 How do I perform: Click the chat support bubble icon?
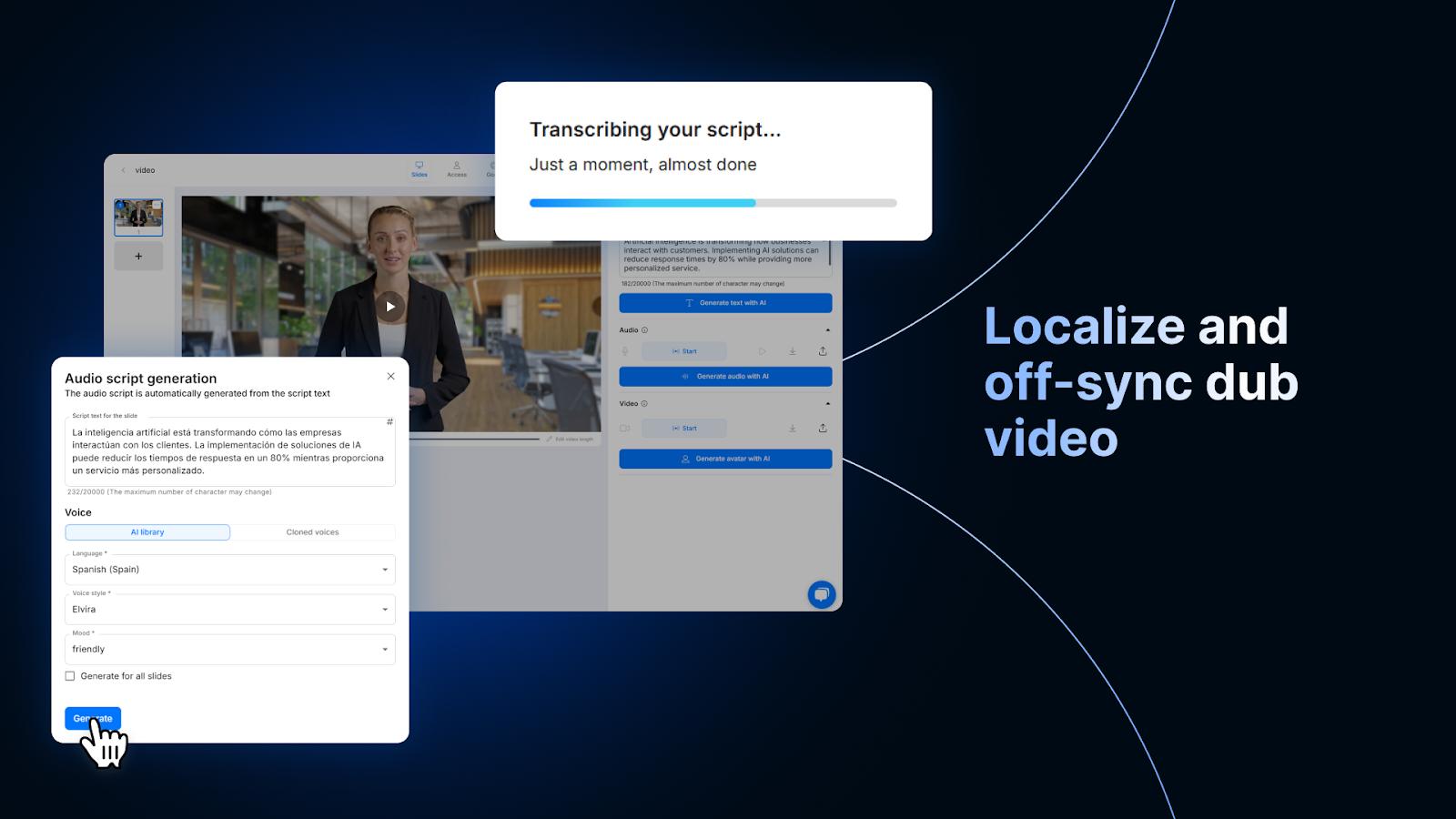tap(821, 594)
